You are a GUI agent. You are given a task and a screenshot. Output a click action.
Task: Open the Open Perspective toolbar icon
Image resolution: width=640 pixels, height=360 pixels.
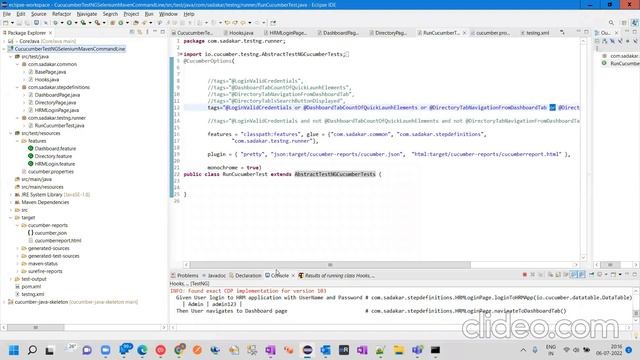624,23
